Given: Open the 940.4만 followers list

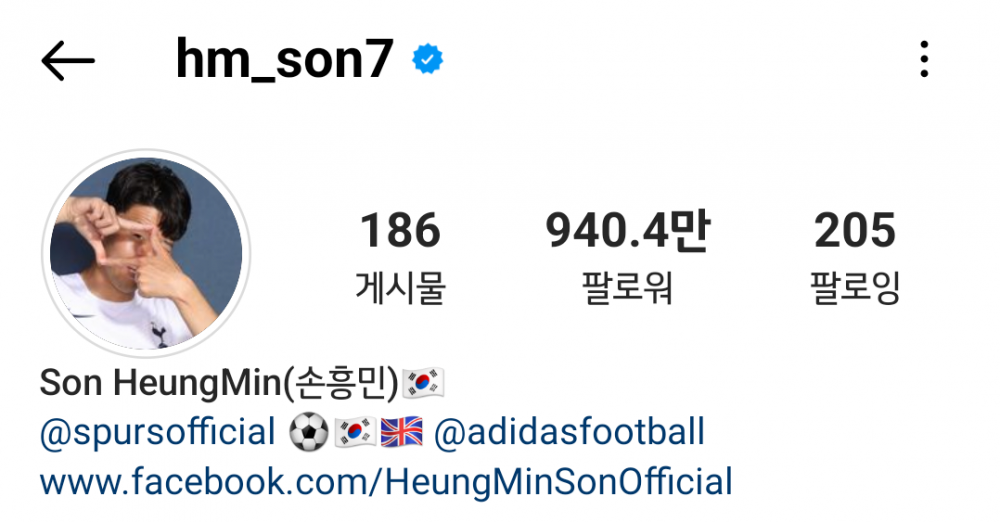Looking at the screenshot, I should [x=628, y=230].
